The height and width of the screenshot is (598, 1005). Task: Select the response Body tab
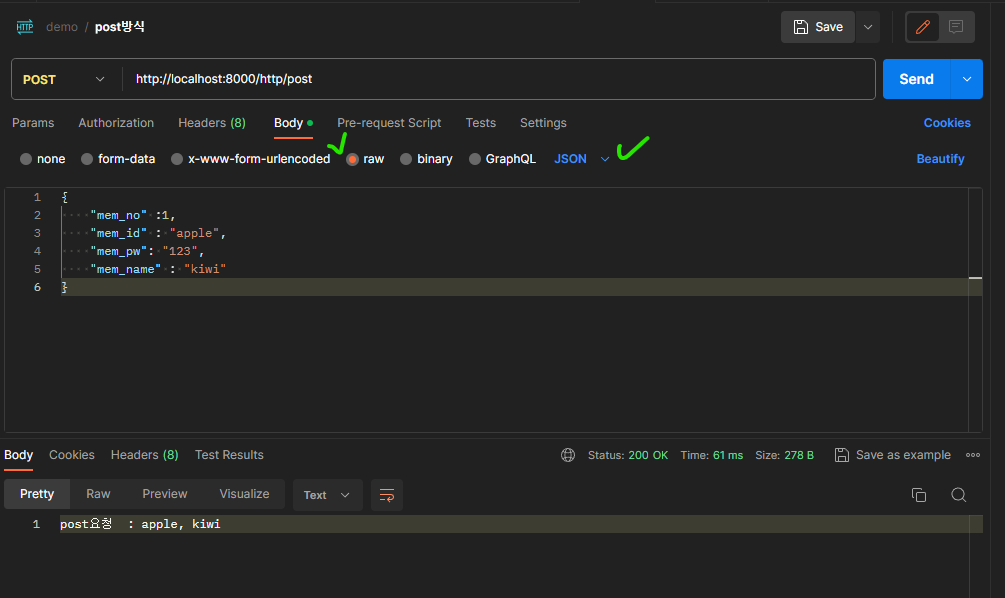19,455
